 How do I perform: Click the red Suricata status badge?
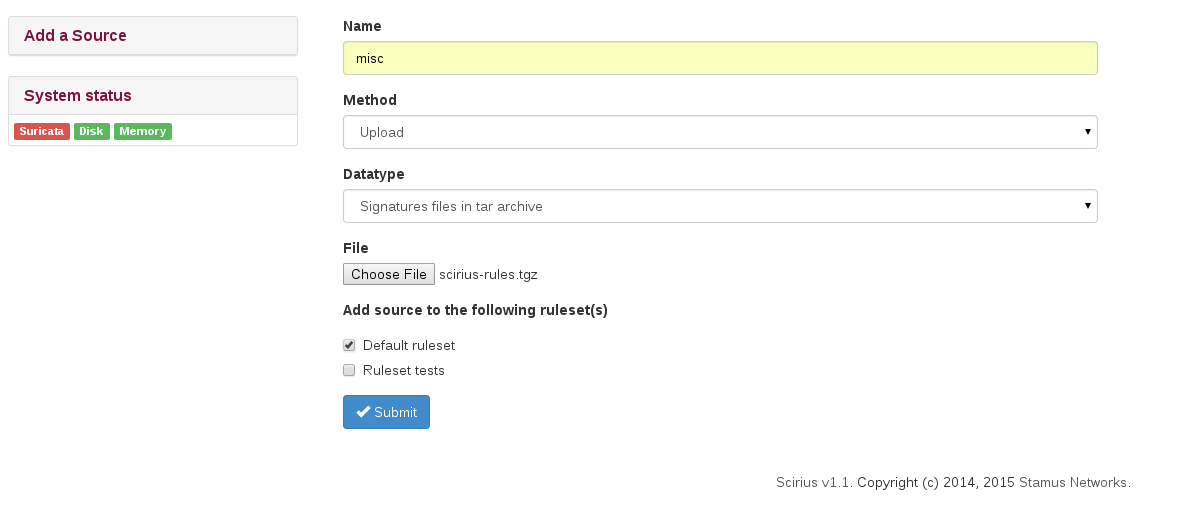(x=41, y=131)
